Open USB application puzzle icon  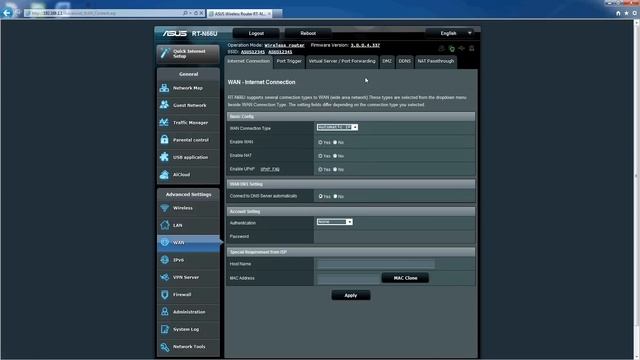point(164,157)
